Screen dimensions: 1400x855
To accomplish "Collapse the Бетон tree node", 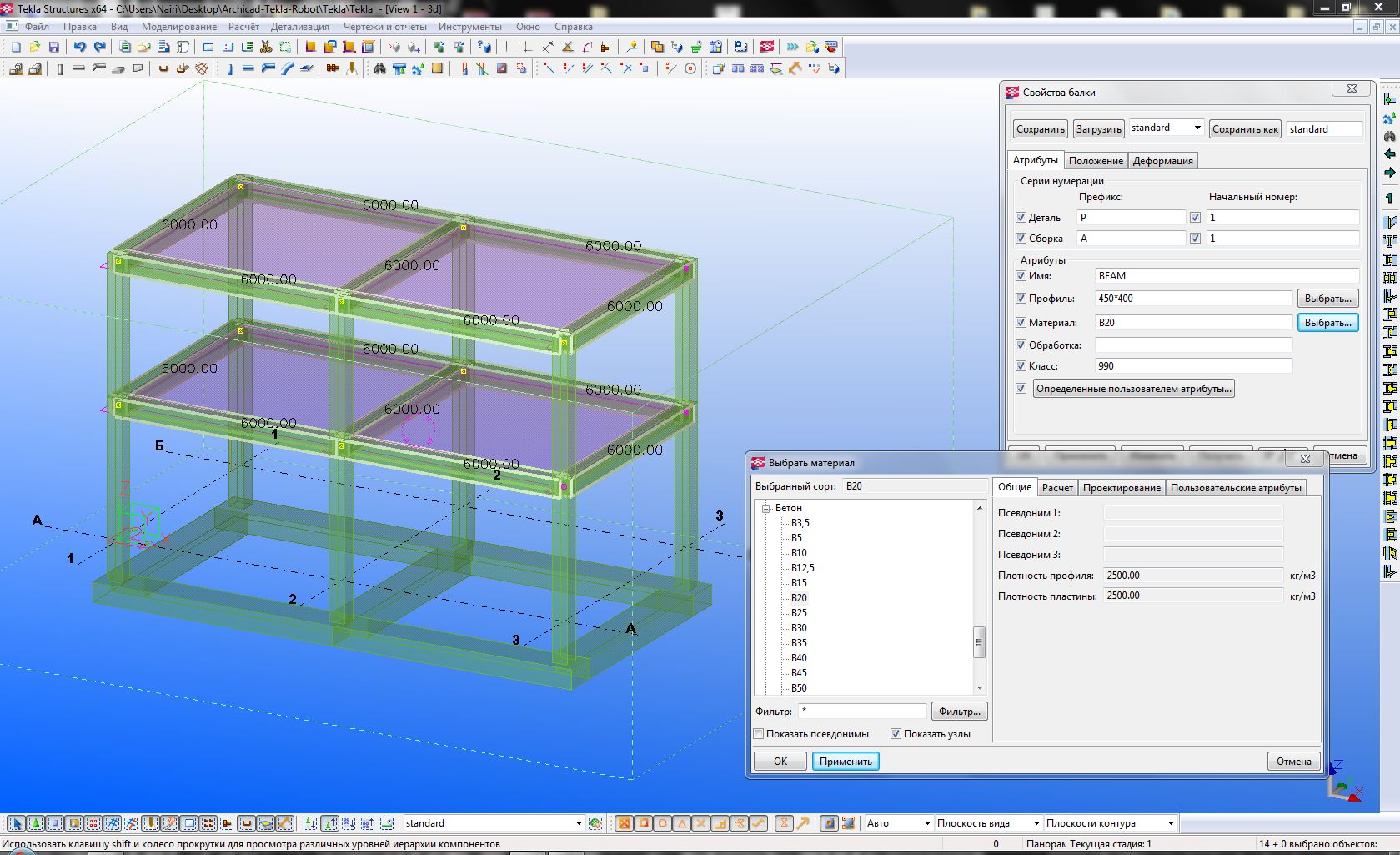I will (x=765, y=508).
